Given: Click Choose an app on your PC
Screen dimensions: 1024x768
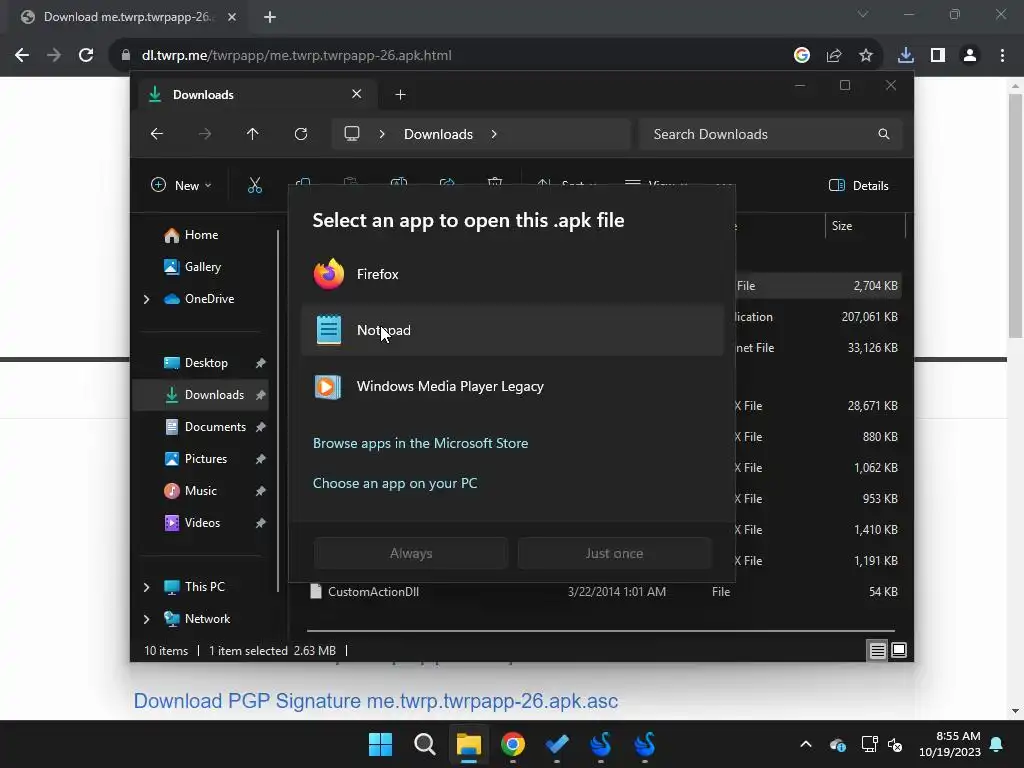Looking at the screenshot, I should click(x=395, y=483).
